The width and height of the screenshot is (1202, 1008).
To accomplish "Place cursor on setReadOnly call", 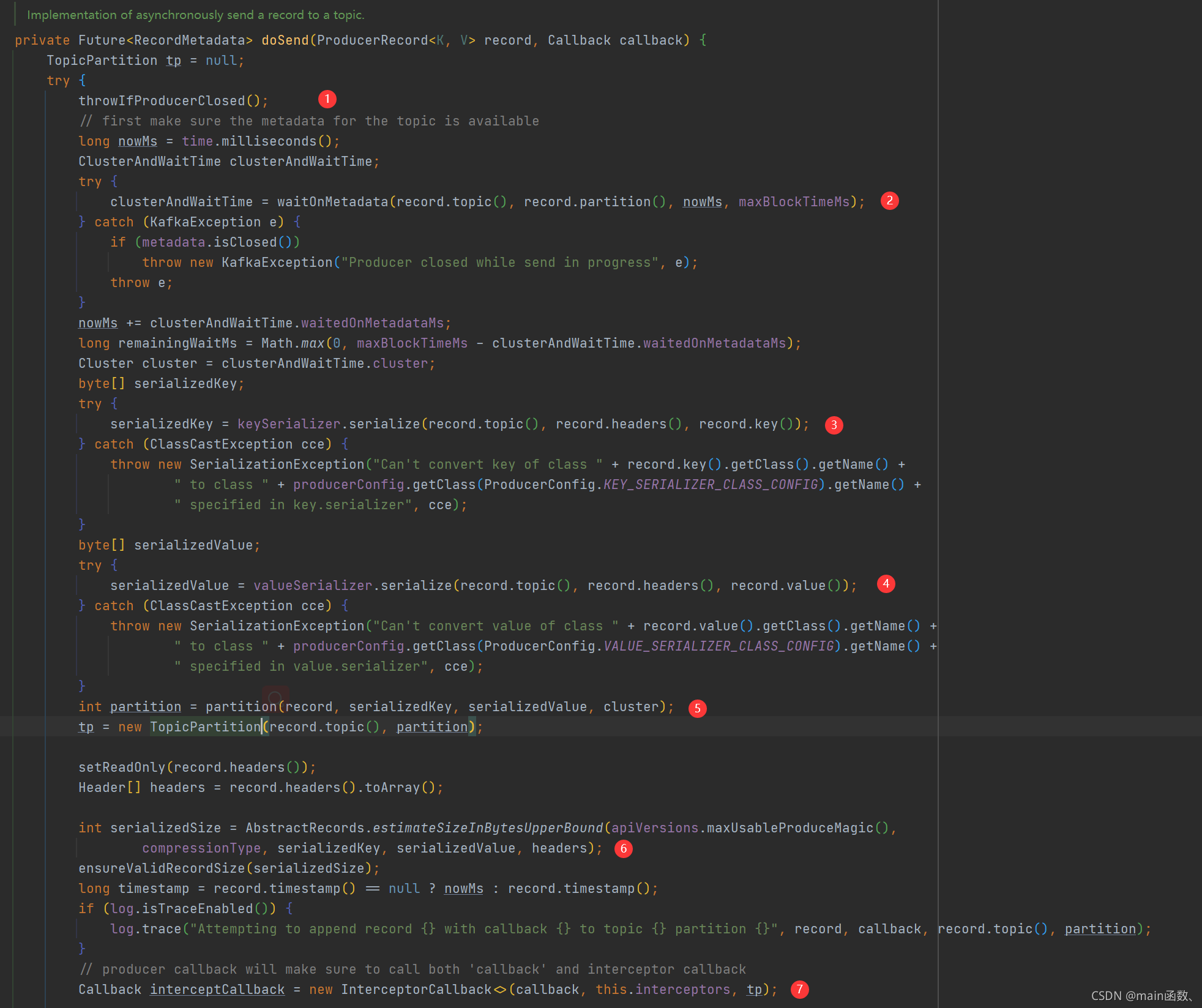I will (x=122, y=767).
